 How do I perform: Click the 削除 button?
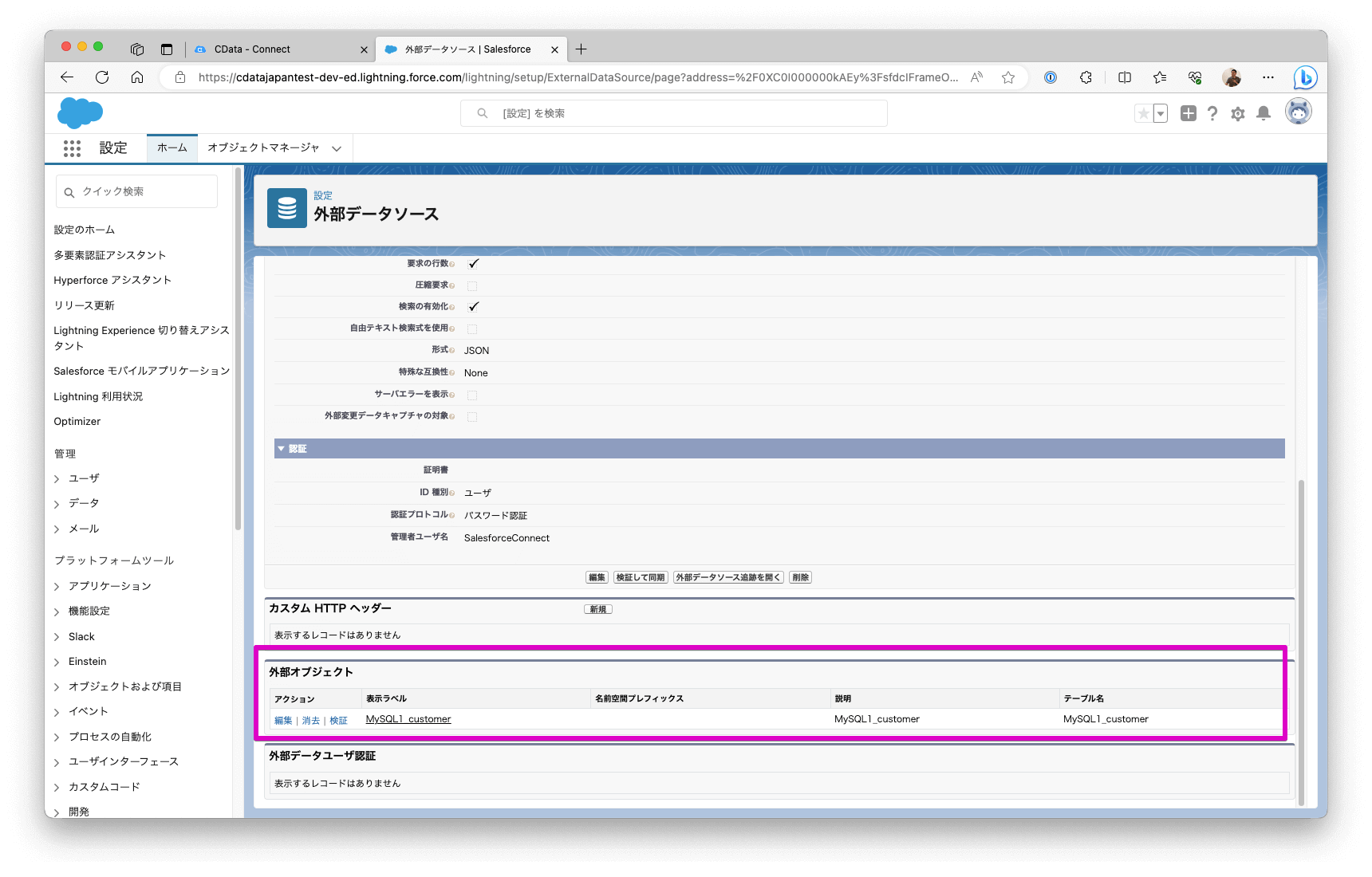[800, 577]
